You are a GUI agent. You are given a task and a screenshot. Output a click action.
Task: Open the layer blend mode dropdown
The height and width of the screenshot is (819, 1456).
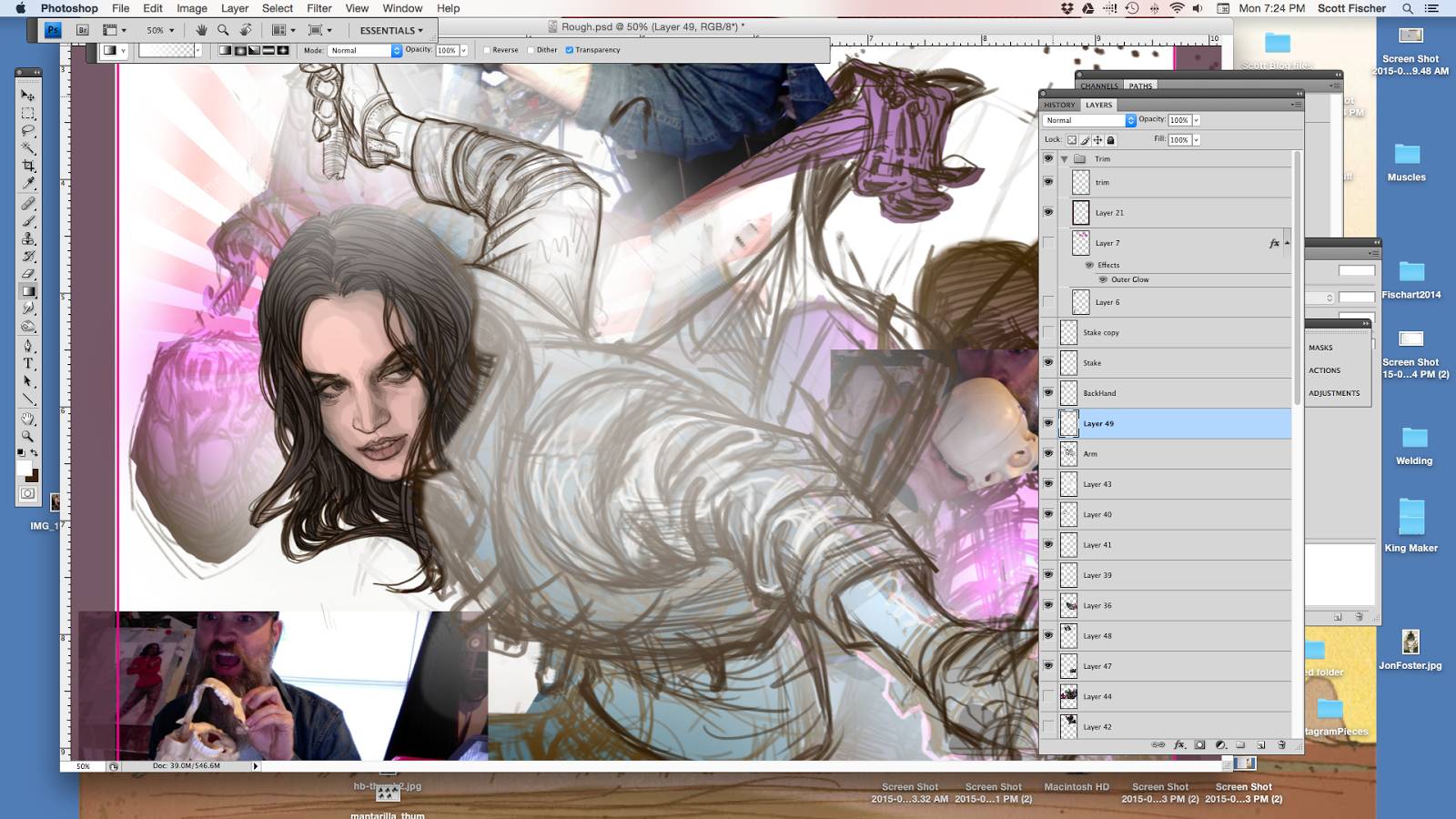tap(1088, 120)
